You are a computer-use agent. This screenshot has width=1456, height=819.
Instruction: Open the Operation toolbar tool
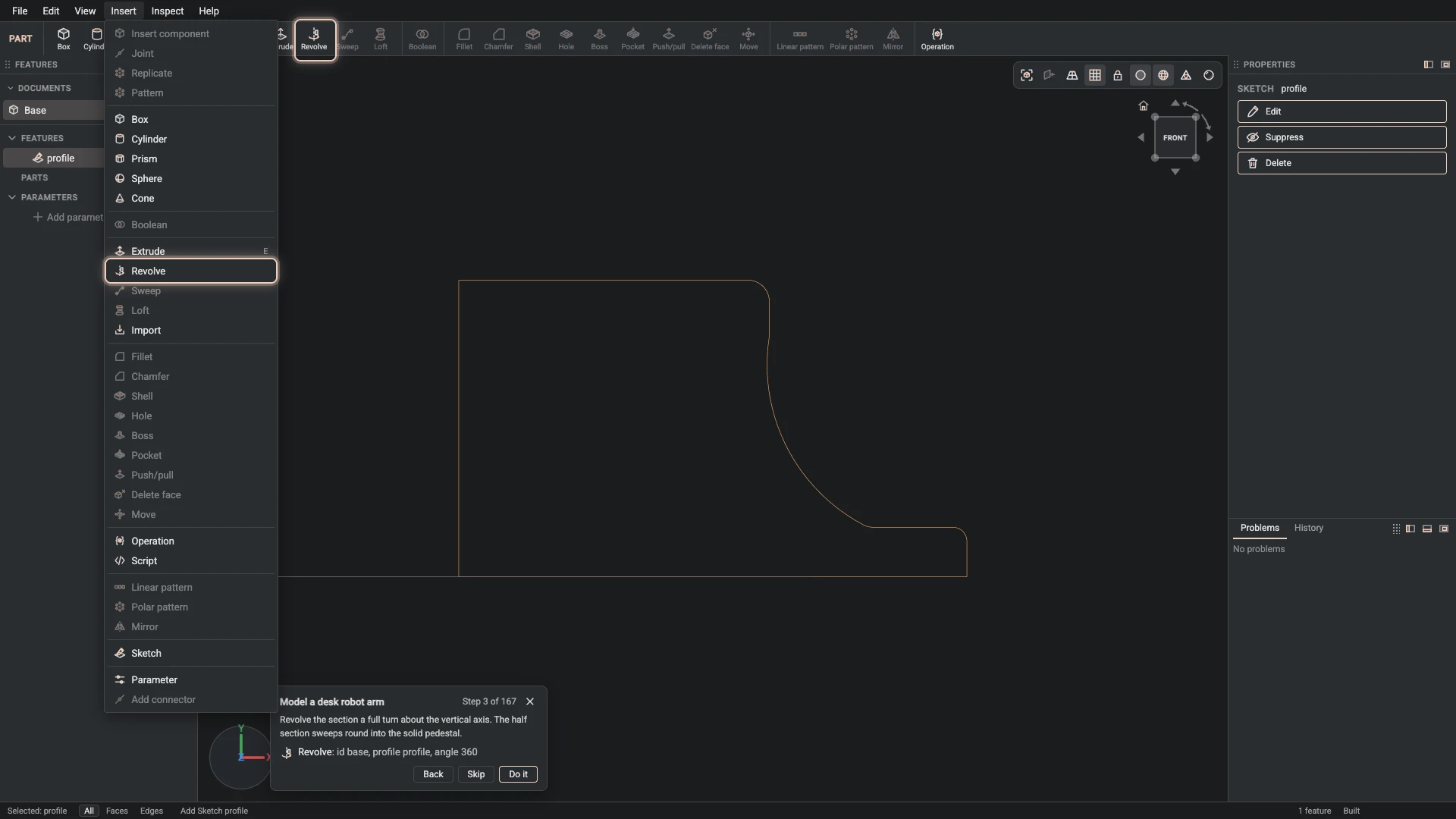pos(937,39)
